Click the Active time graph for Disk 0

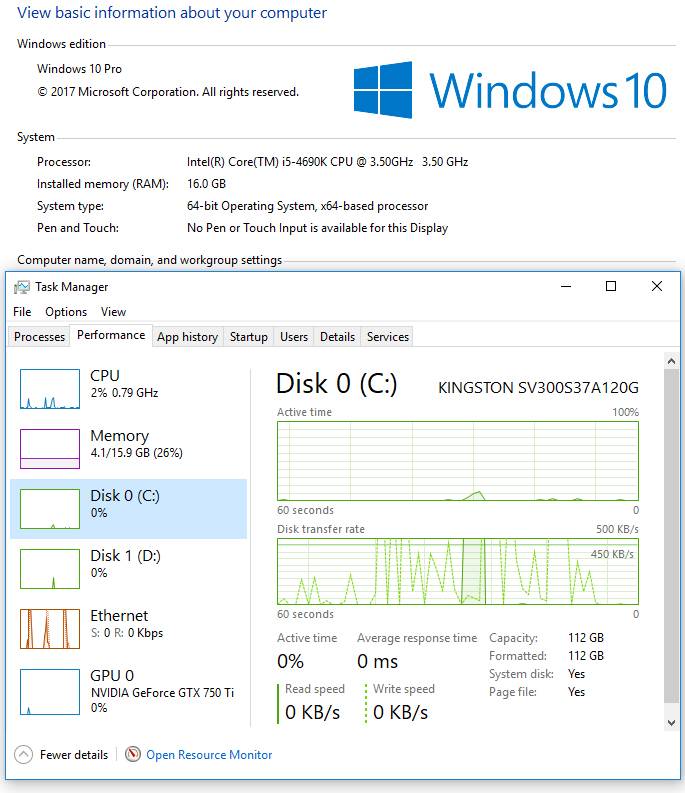(458, 461)
